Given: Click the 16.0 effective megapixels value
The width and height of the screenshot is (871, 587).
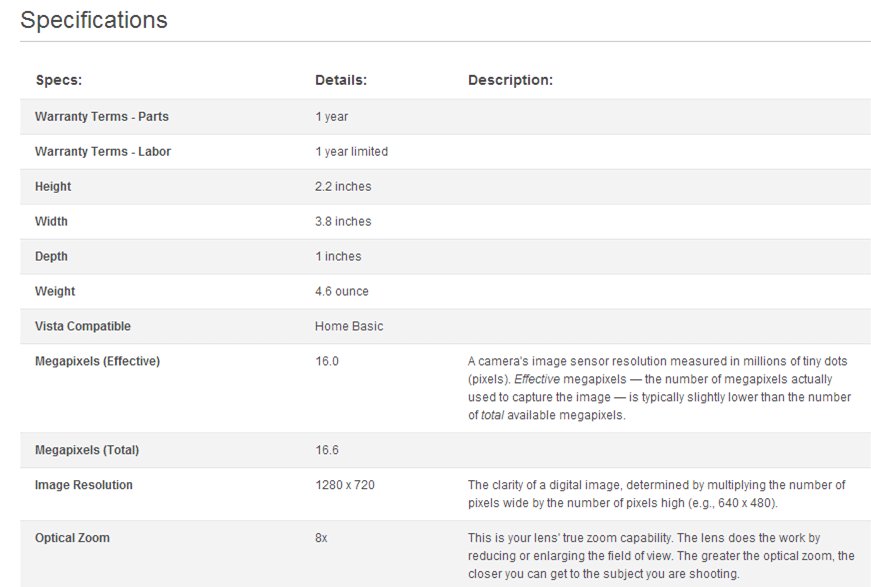Looking at the screenshot, I should (x=327, y=362).
